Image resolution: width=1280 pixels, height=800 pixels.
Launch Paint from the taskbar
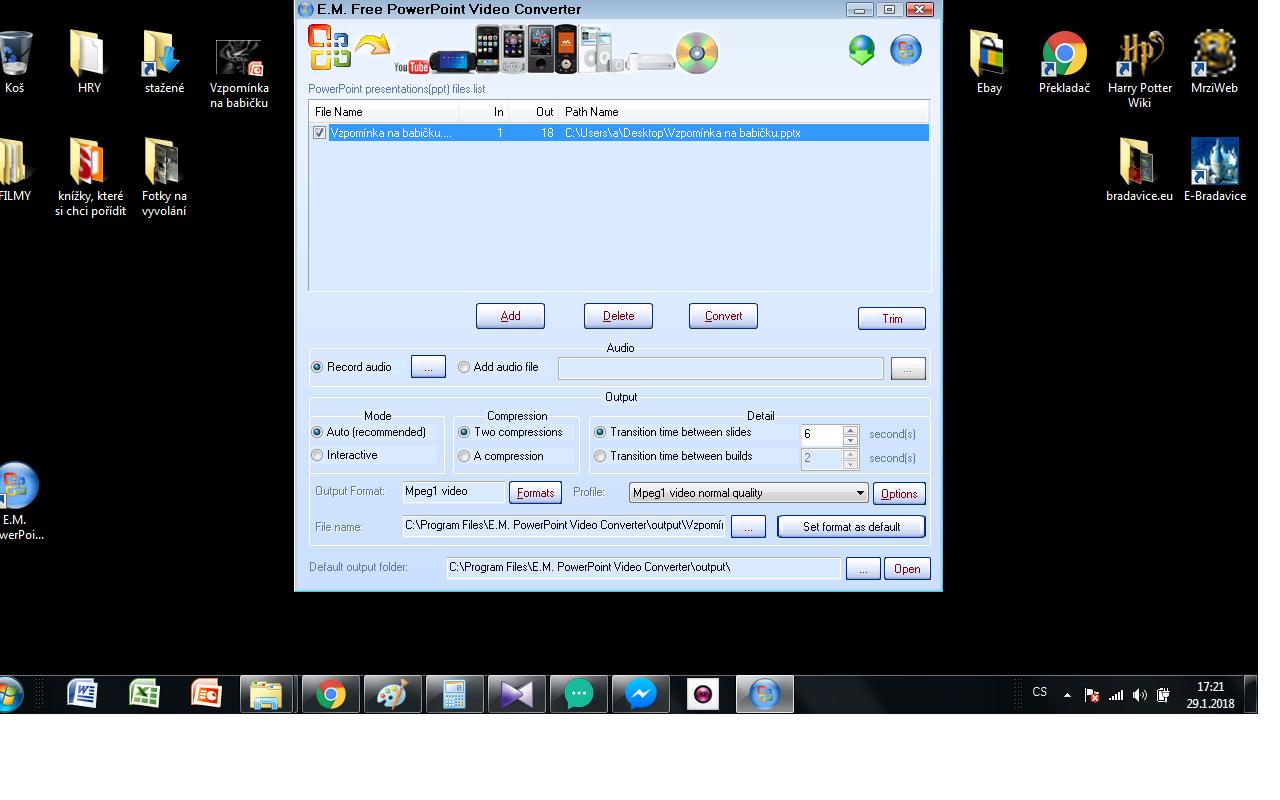point(392,694)
